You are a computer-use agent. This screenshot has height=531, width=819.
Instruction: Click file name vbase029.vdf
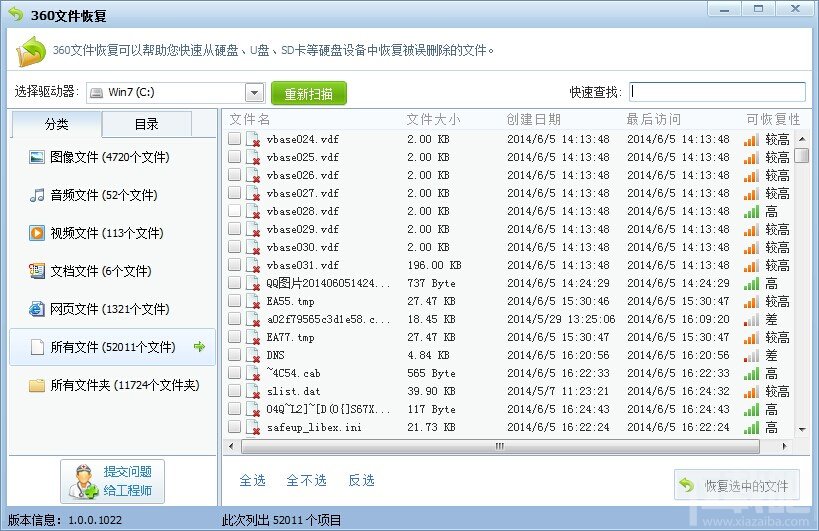(302, 229)
